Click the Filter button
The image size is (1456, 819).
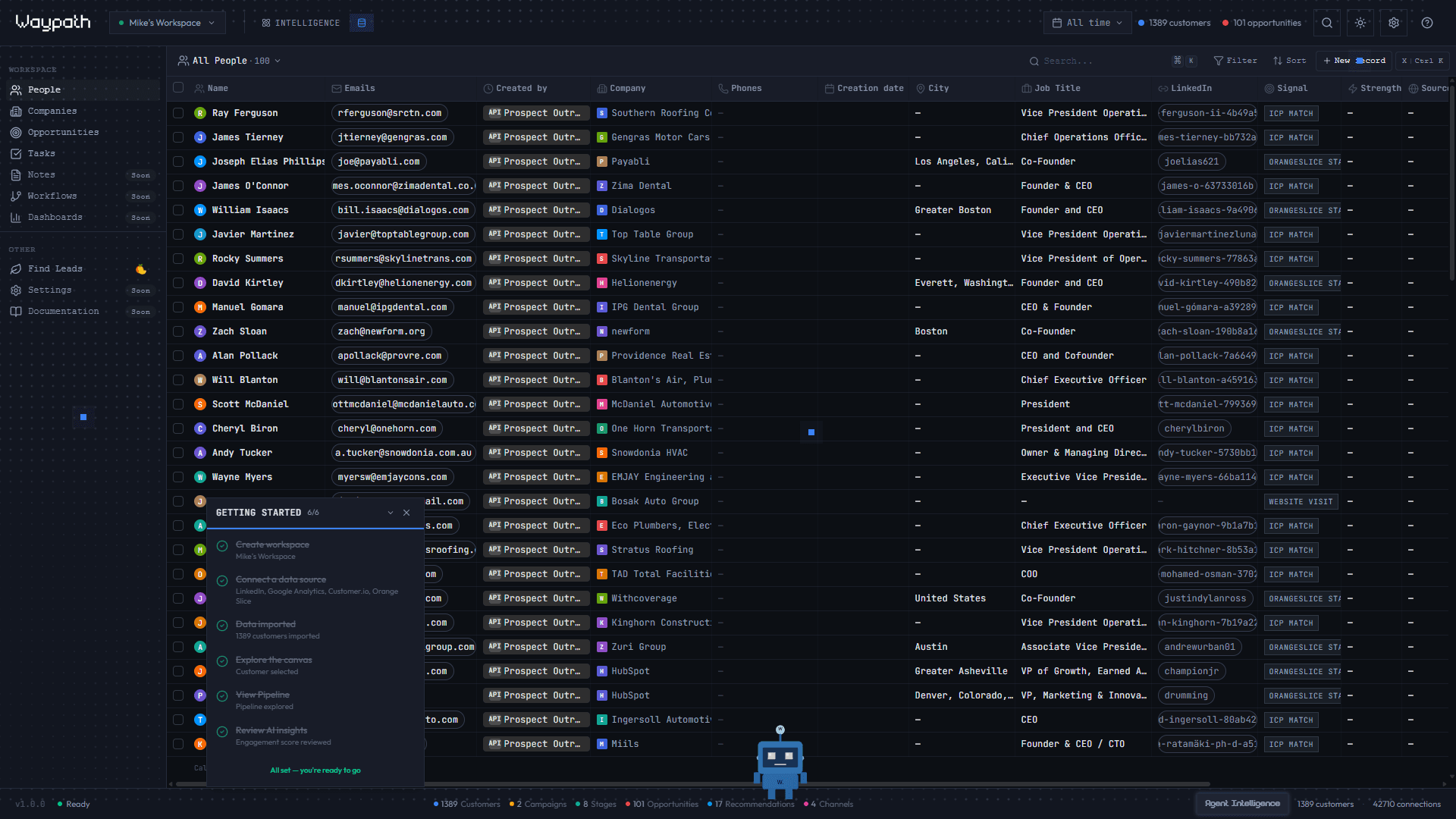[x=1235, y=61]
